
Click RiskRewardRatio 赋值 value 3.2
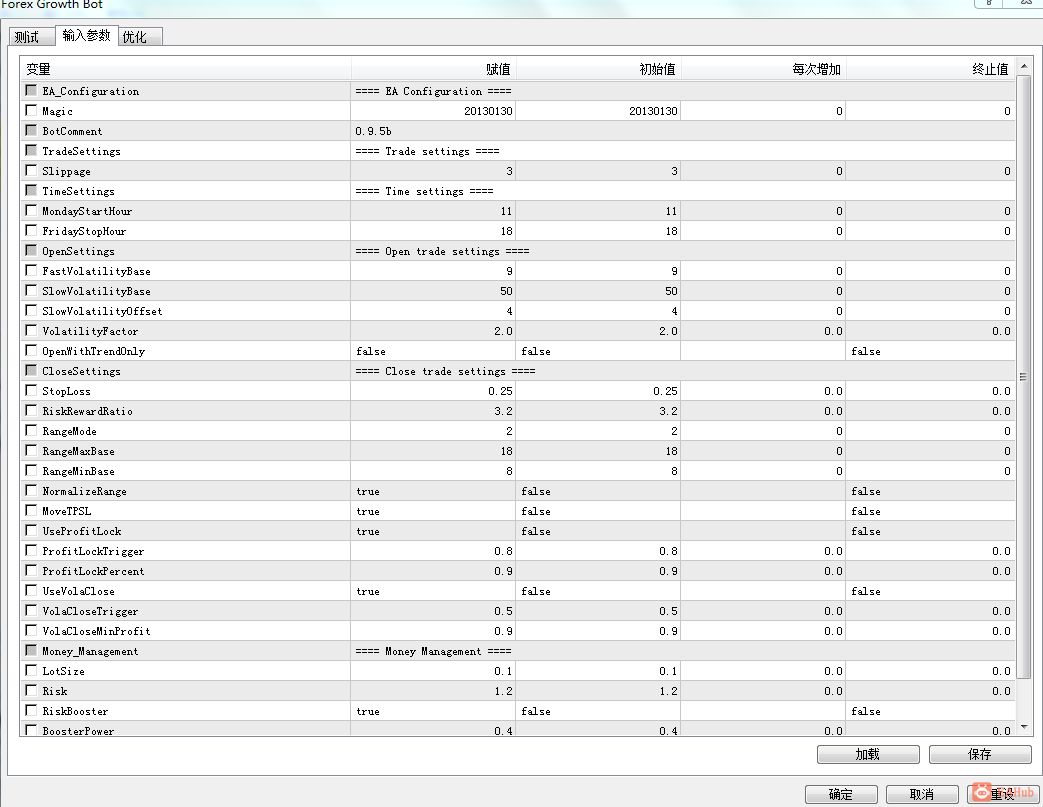point(503,411)
